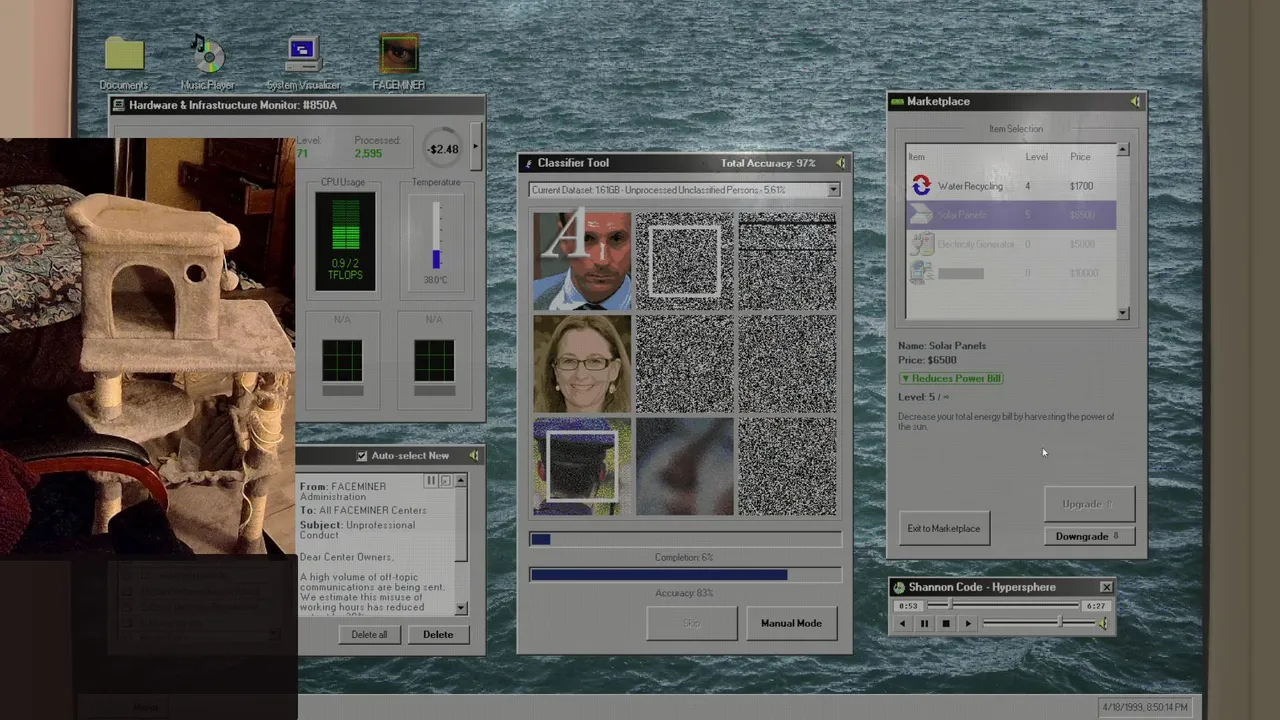
Task: Click the taskbar date and time clock
Action: [1145, 707]
